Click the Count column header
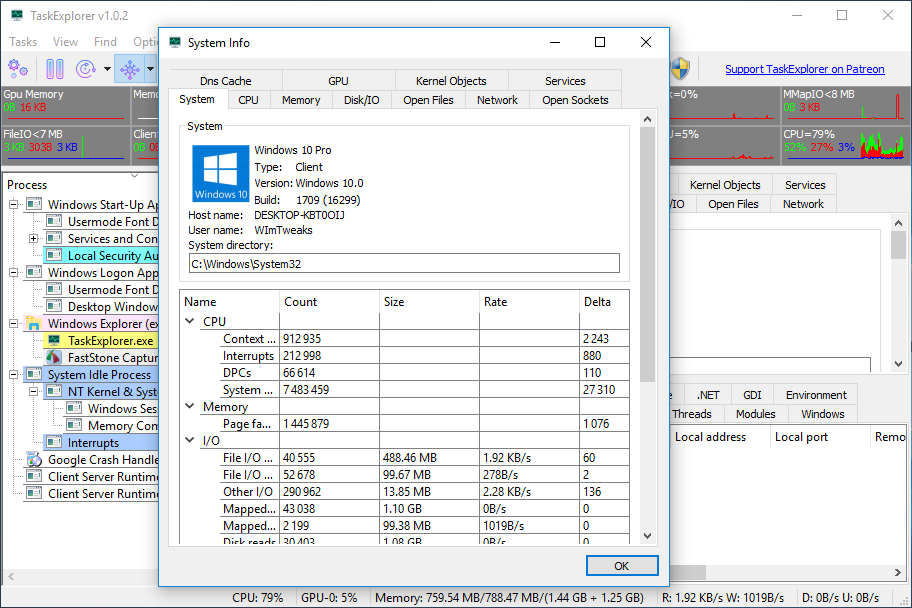 pos(329,302)
